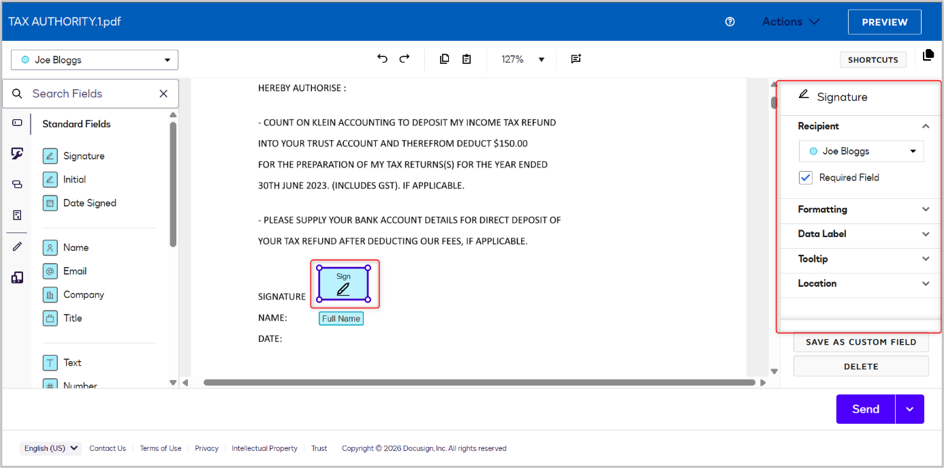
Task: Select the standard fields sidebar icon
Action: tap(17, 123)
